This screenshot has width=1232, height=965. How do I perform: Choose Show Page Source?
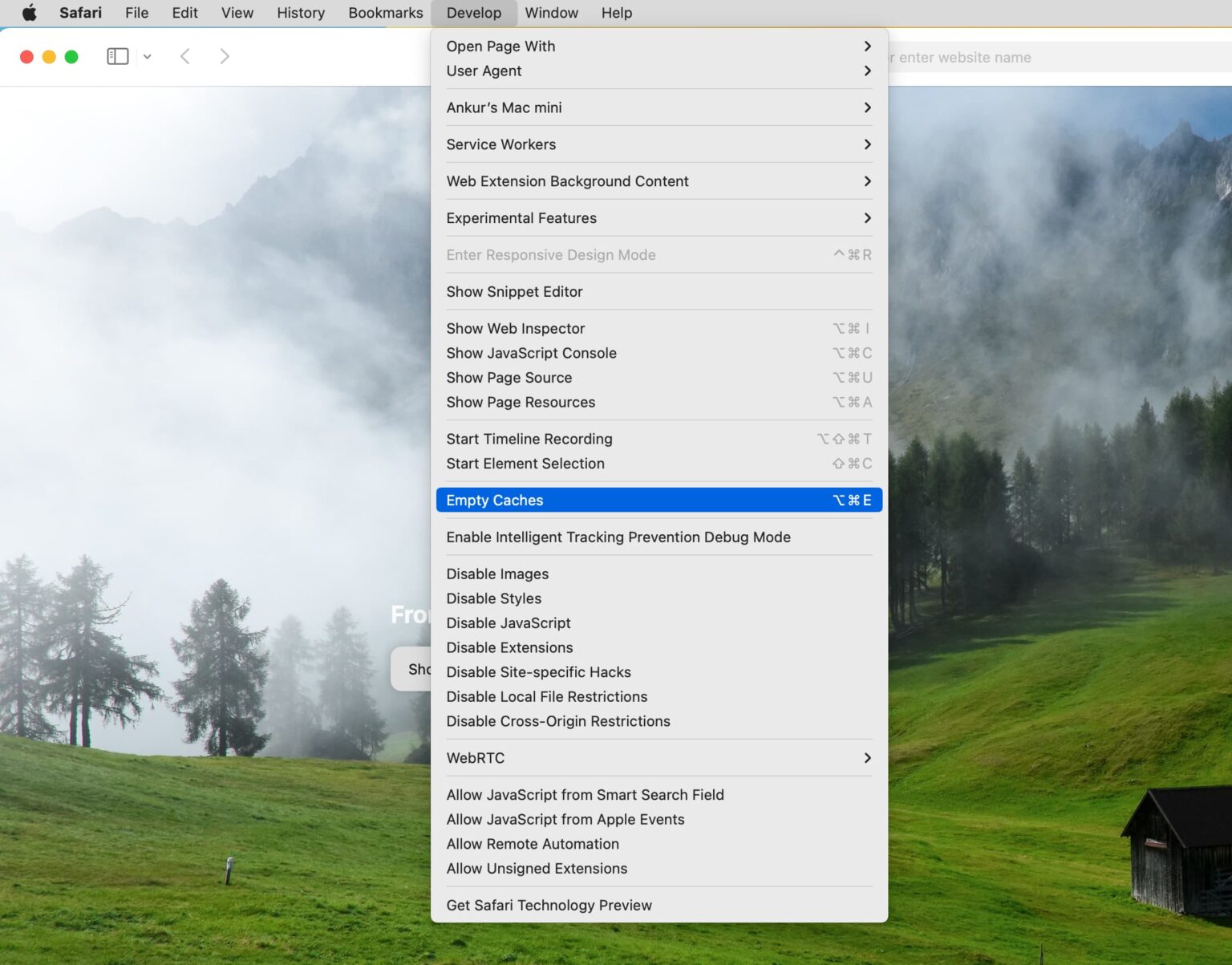click(x=659, y=378)
